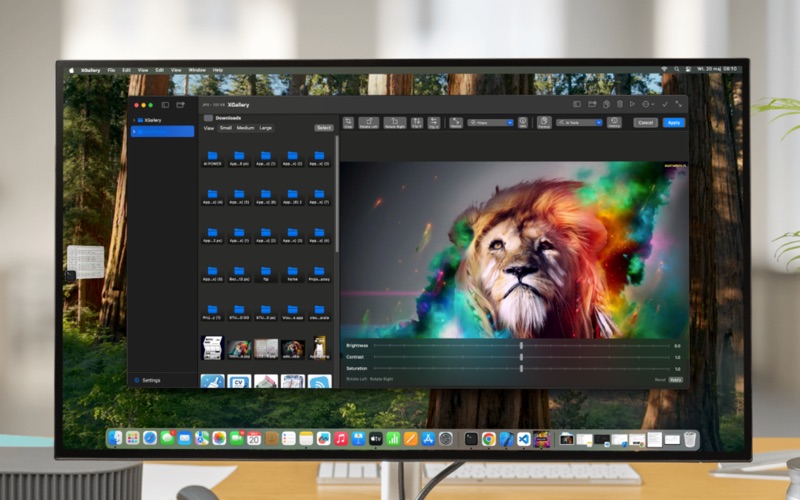Screen dimensions: 800x500
Task: Toggle sidebar icon beside the traffic-light buttons
Action: click(165, 105)
